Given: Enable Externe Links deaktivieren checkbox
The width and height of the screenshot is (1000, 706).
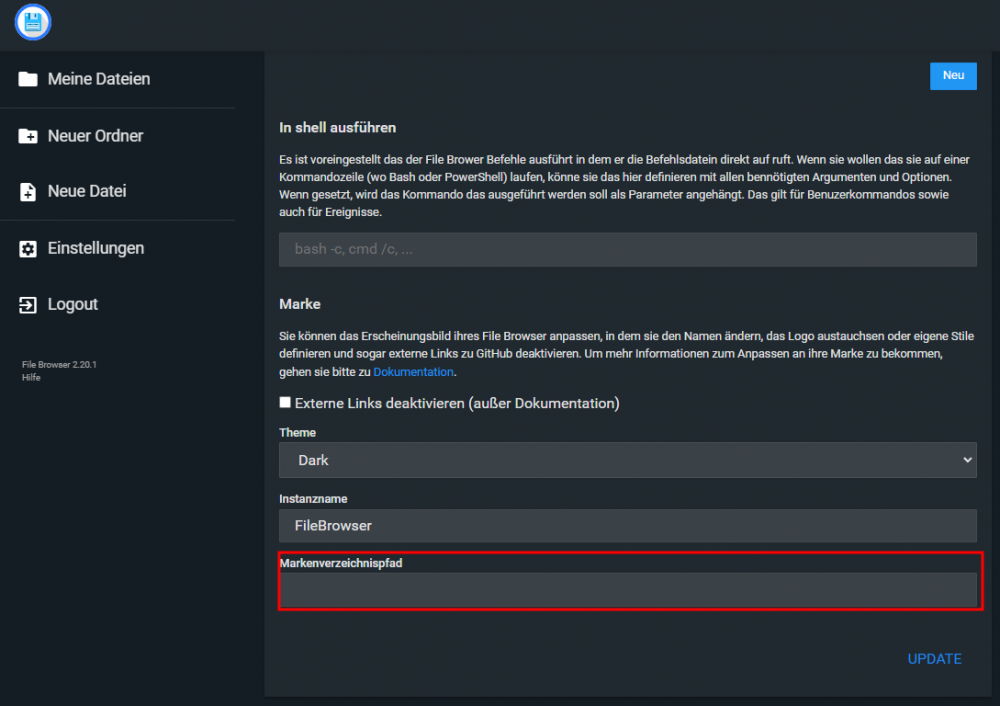Looking at the screenshot, I should tap(285, 402).
